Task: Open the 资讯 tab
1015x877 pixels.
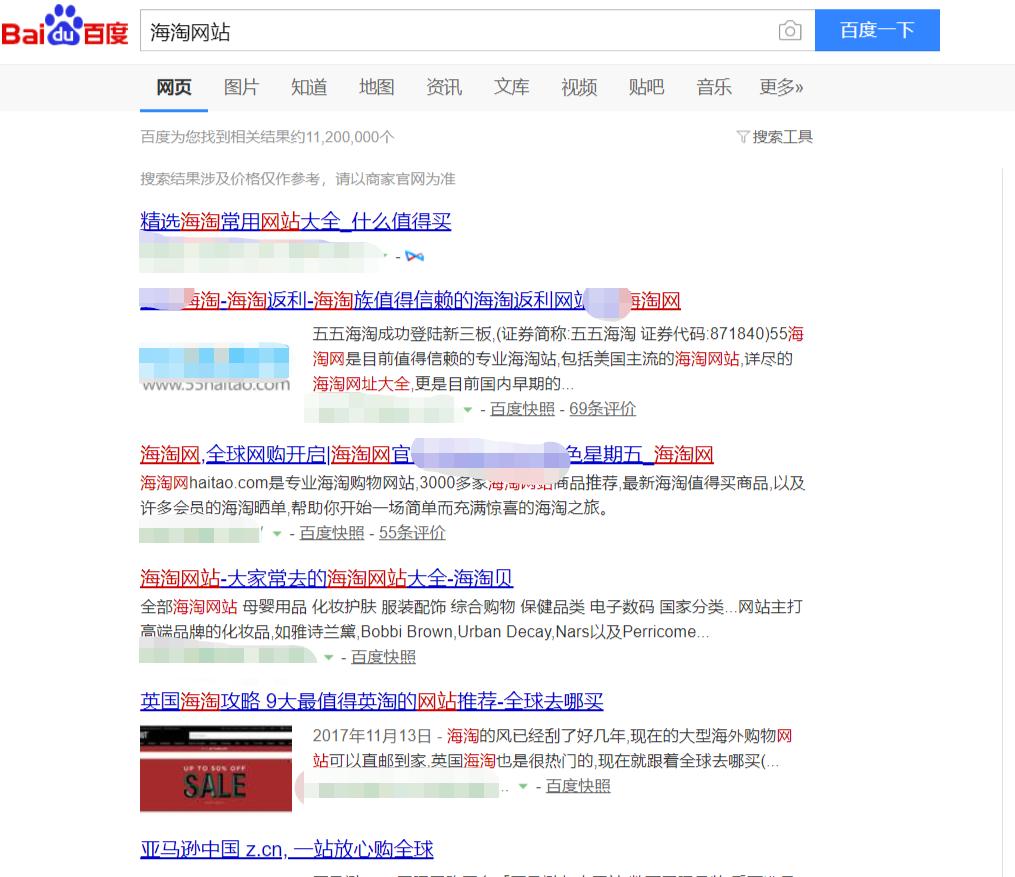Action: (x=444, y=87)
